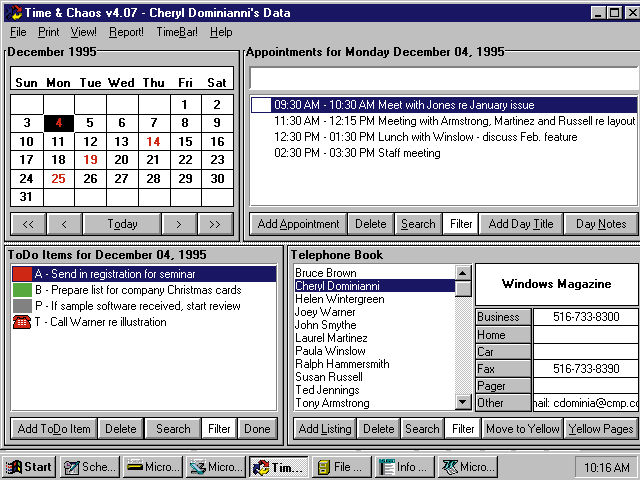640x480 pixels.
Task: Jump forward a year with >> button
Action: click(215, 224)
